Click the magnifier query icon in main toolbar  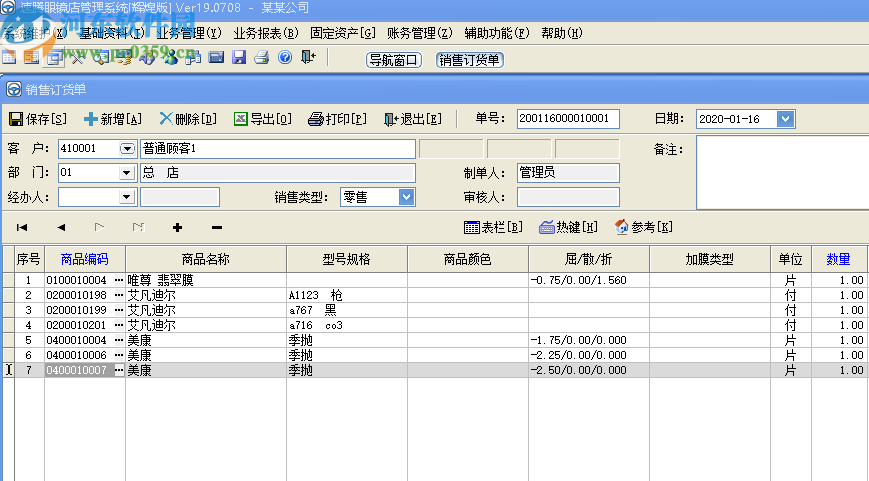(101, 57)
